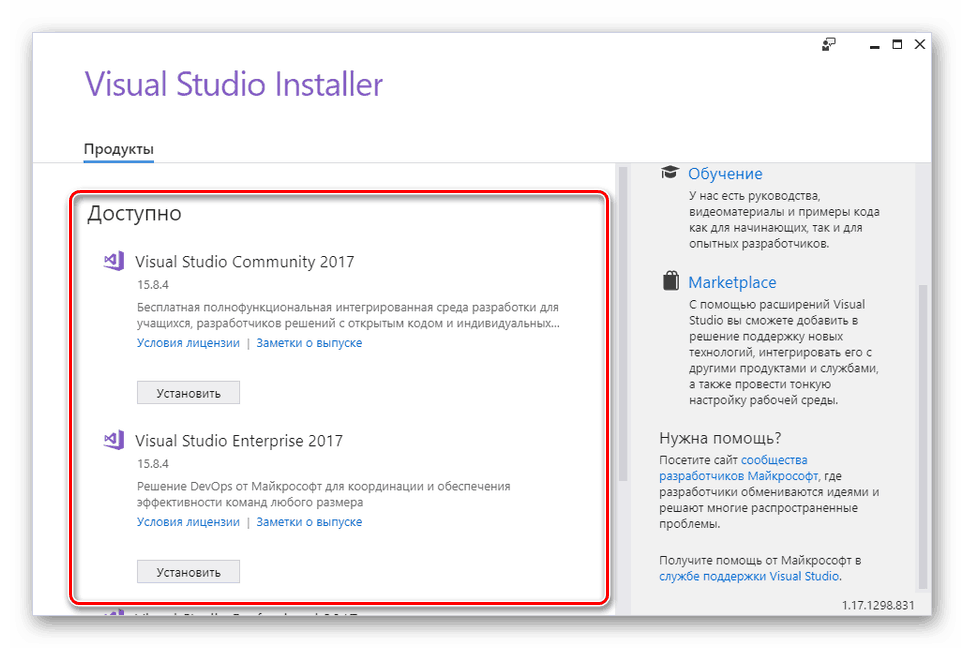Switch to the Продукты tab
Screen dimensions: 964x648
tap(118, 149)
